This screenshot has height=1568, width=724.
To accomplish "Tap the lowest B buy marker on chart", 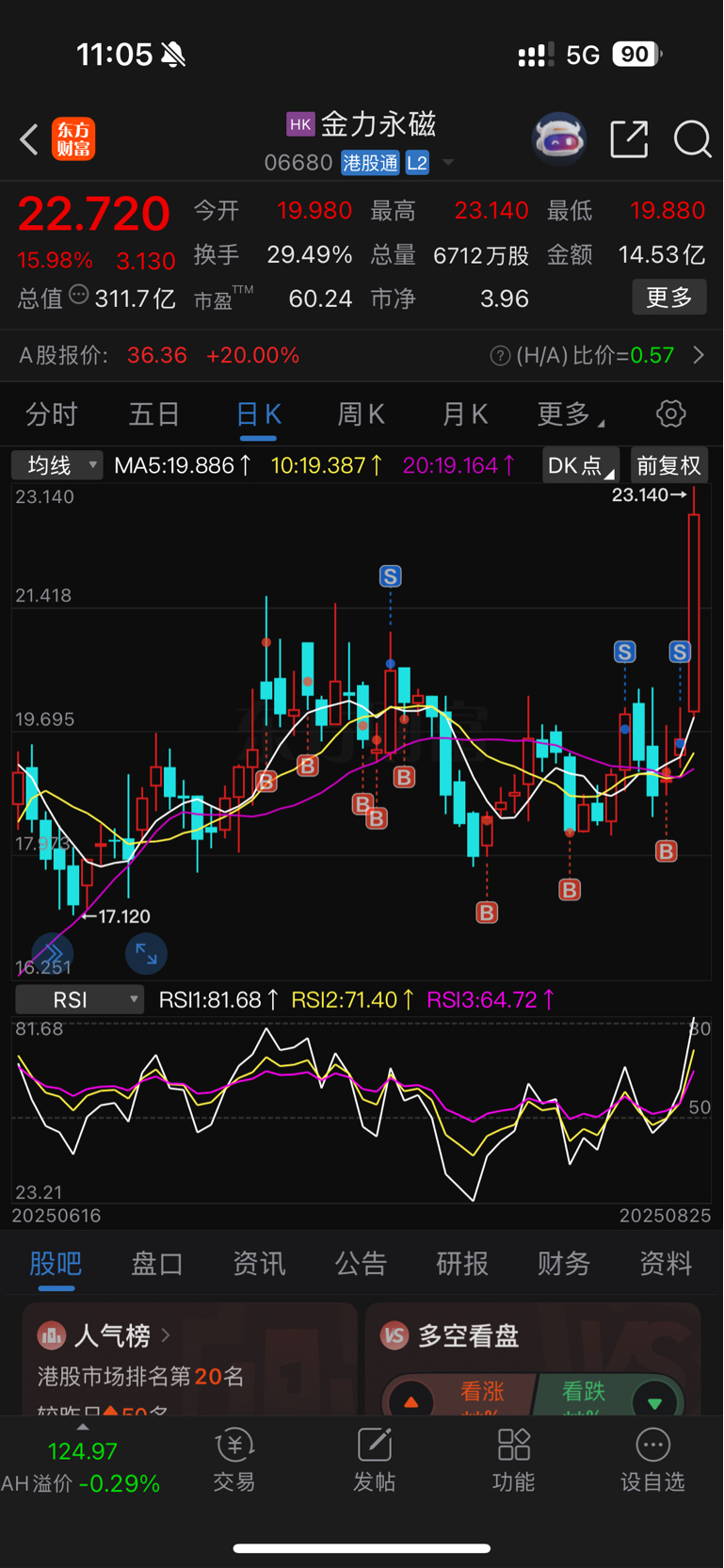I will click(487, 912).
